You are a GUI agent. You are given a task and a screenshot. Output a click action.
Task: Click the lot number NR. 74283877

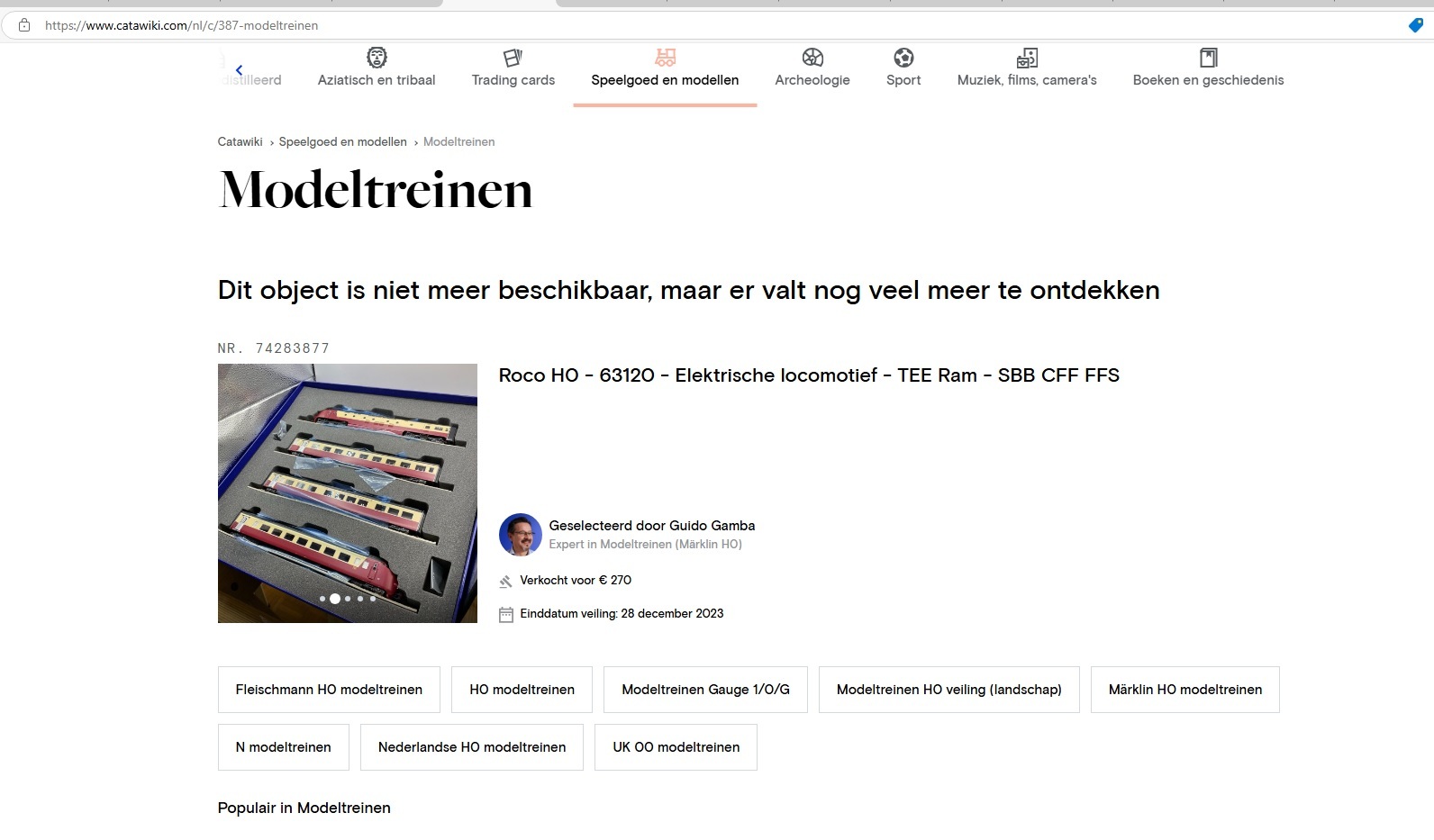point(274,348)
